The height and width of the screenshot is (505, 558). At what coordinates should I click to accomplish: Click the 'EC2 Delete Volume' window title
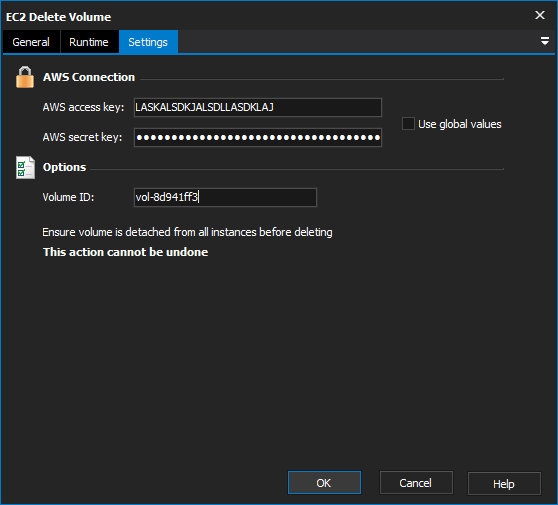click(58, 17)
